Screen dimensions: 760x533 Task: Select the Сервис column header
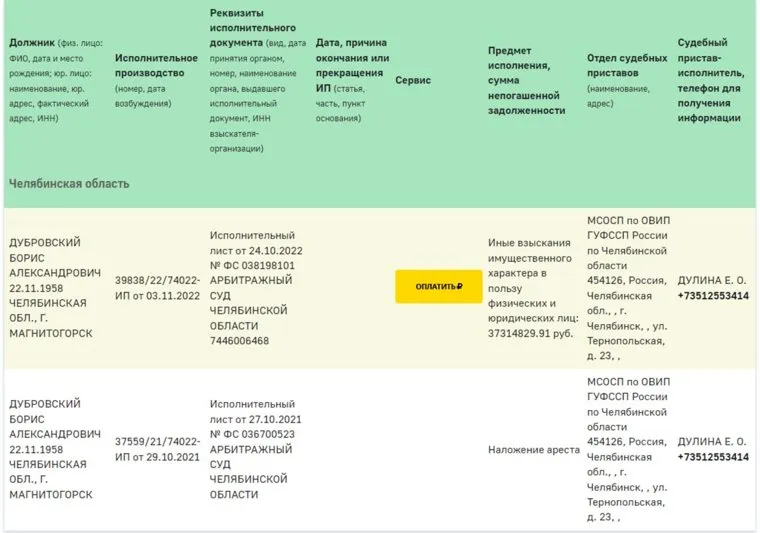coord(413,80)
